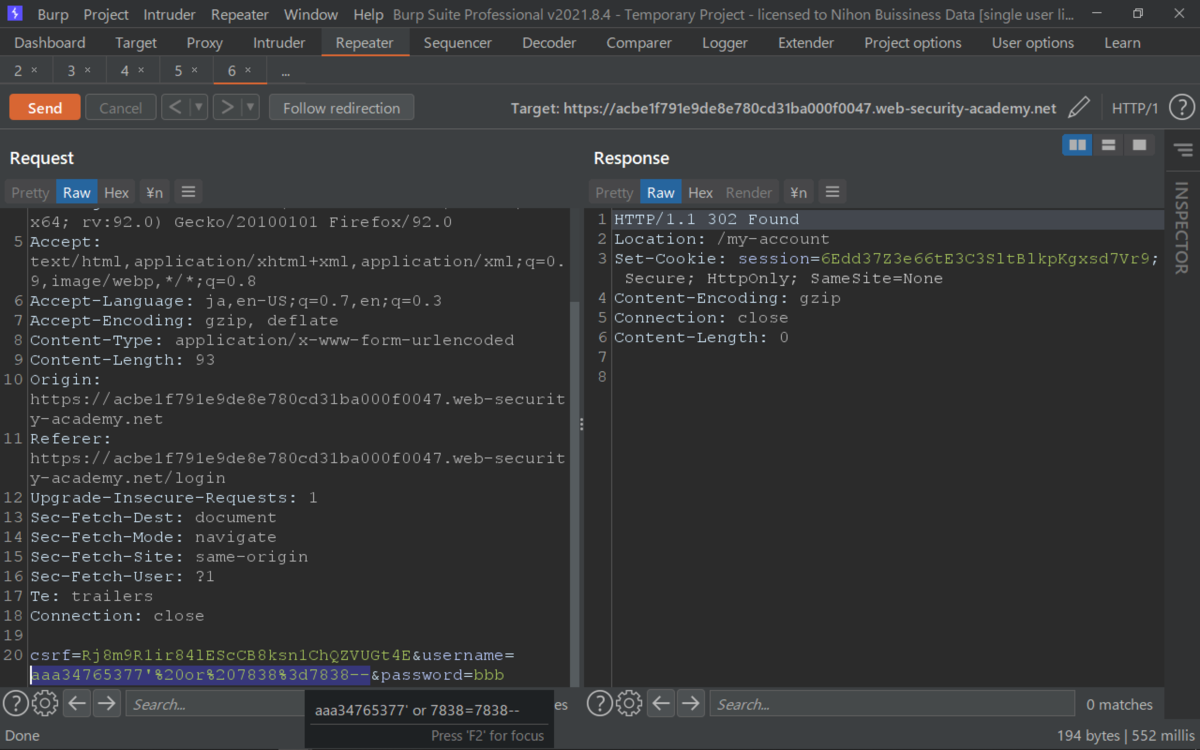The width and height of the screenshot is (1200, 750).
Task: Toggle non-printable characters in Response pane
Action: point(798,192)
